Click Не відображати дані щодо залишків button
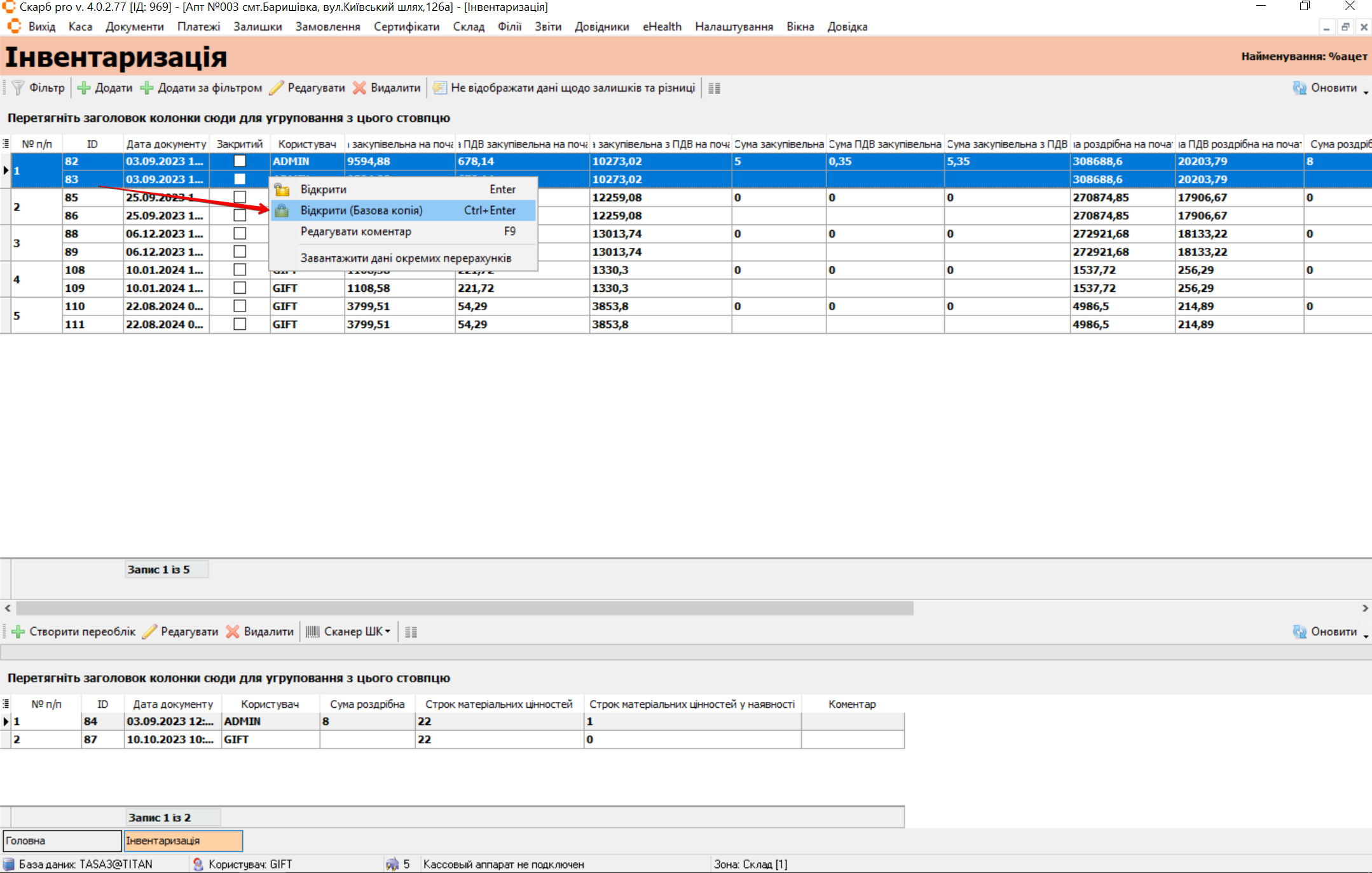 565,88
